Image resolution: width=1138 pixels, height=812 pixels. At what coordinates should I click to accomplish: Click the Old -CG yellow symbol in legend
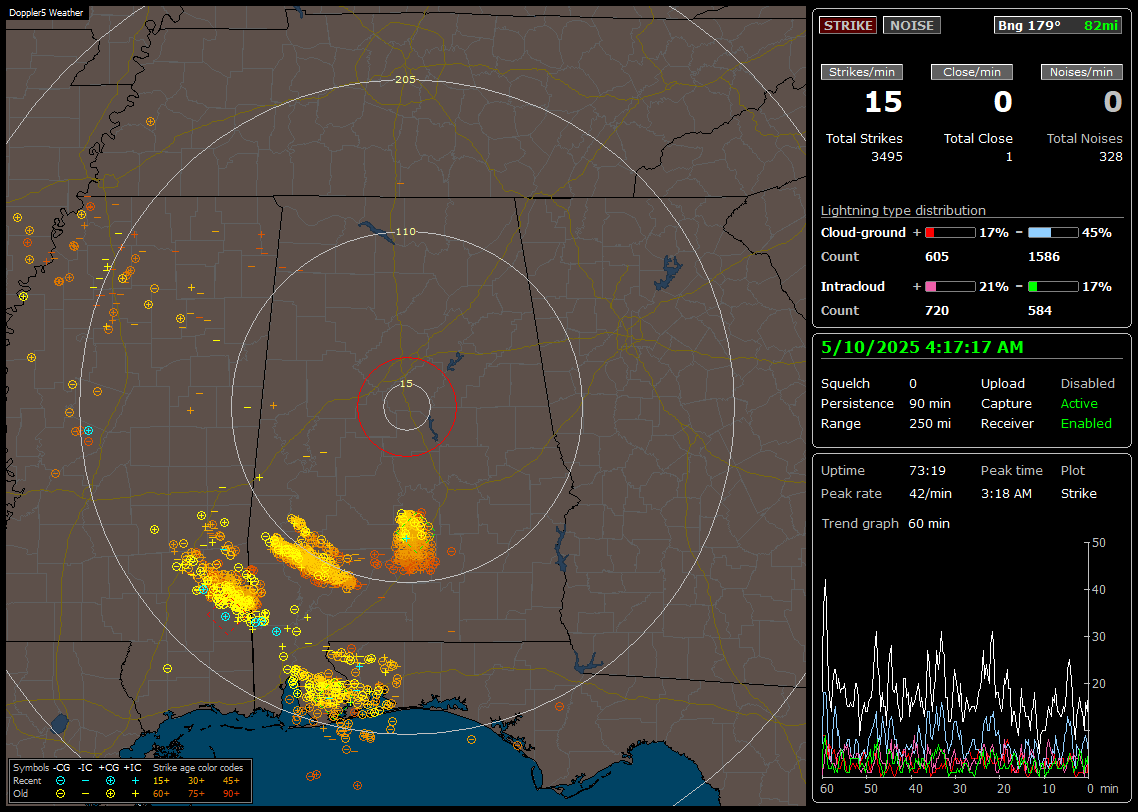click(x=60, y=794)
